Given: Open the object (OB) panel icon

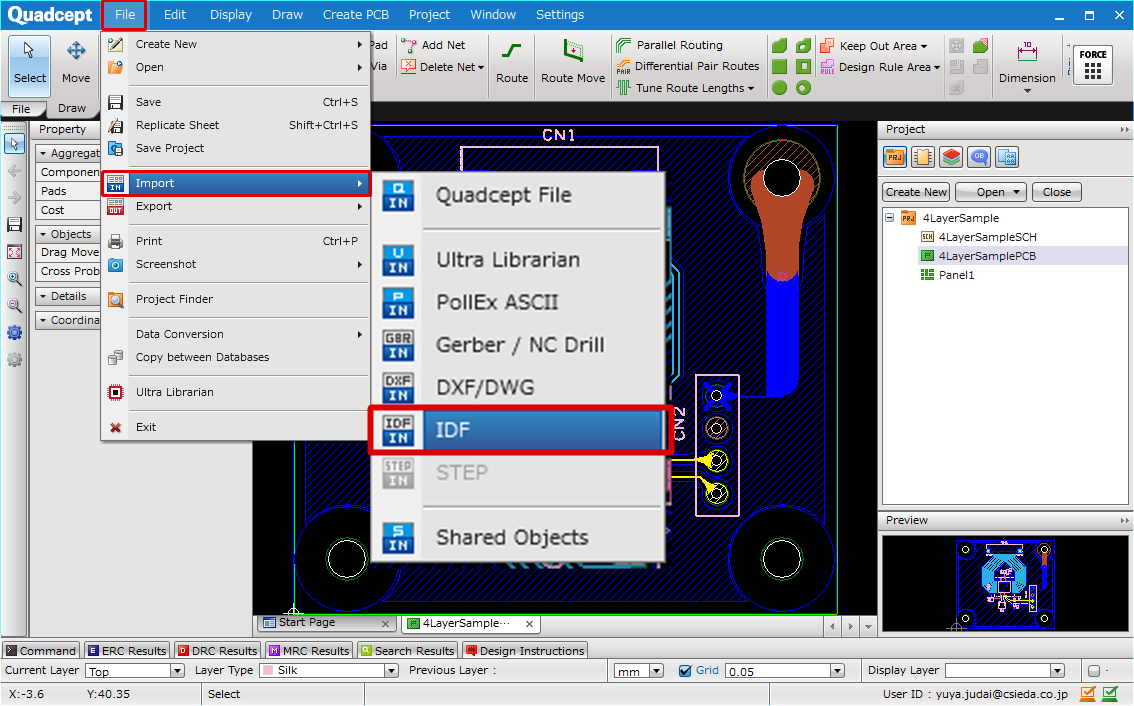Looking at the screenshot, I should [979, 157].
